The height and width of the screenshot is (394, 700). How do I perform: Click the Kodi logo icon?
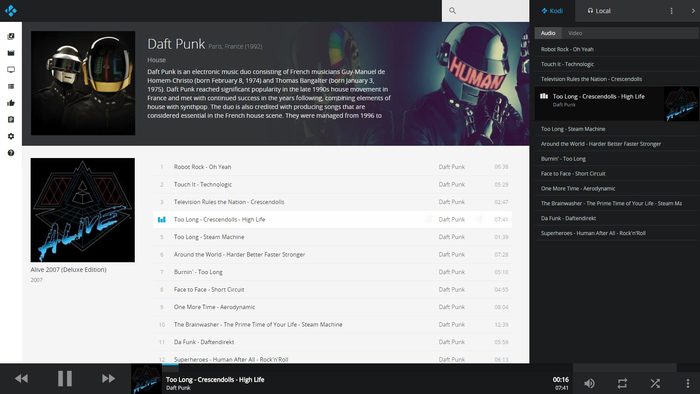(11, 10)
